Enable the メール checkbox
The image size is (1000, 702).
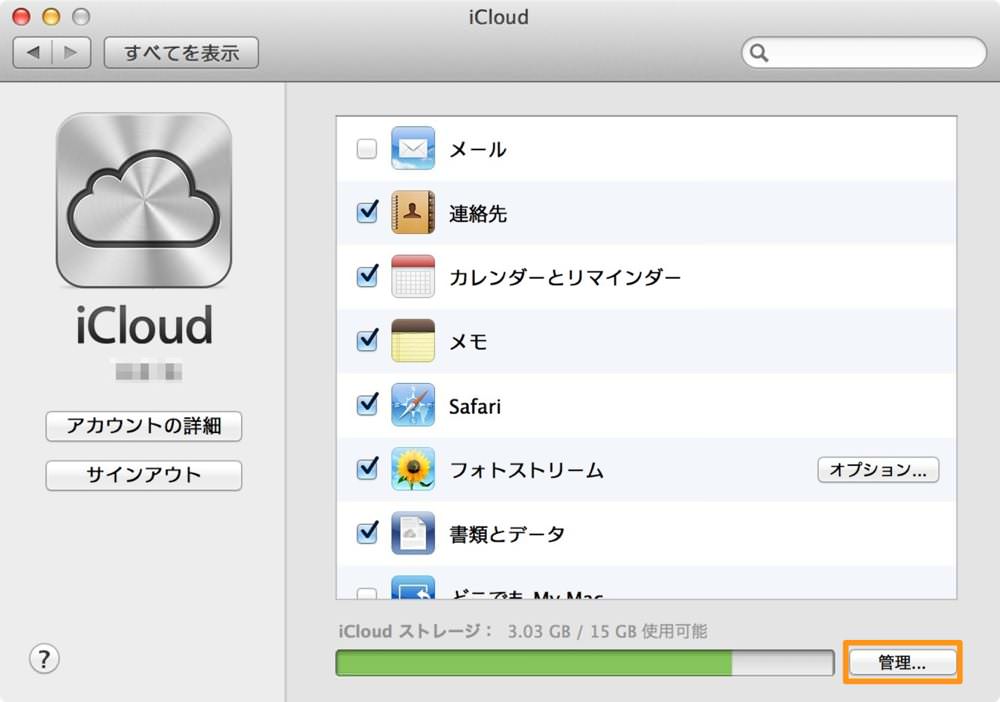point(367,149)
